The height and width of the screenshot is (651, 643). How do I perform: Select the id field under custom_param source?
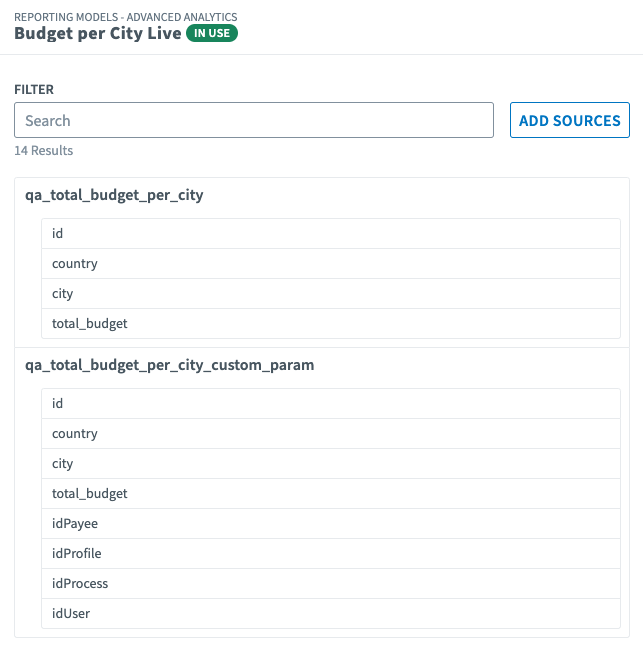pyautogui.click(x=330, y=404)
